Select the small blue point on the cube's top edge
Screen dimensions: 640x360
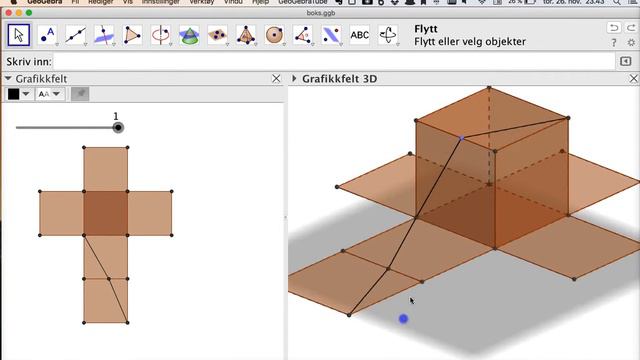click(462, 138)
